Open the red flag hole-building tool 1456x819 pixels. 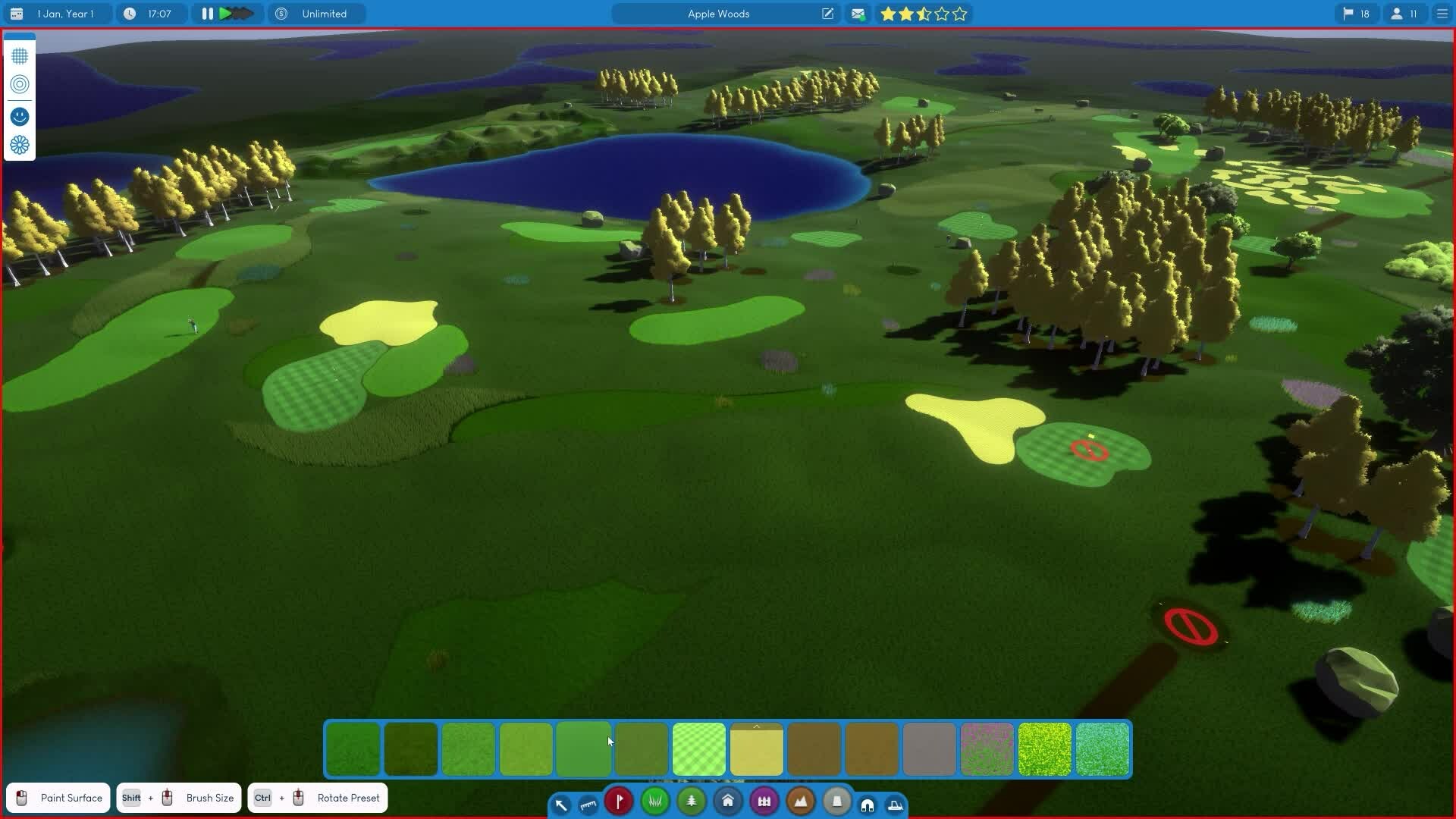click(x=619, y=801)
